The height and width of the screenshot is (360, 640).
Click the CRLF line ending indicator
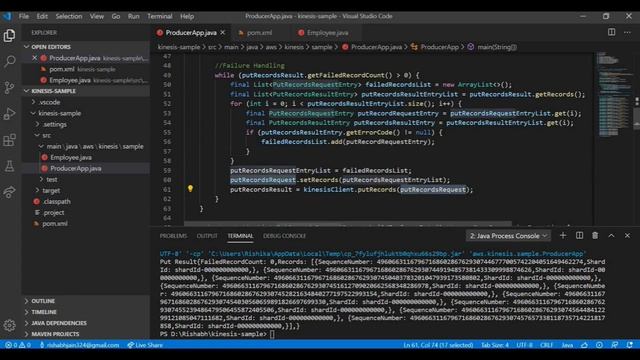pos(546,345)
